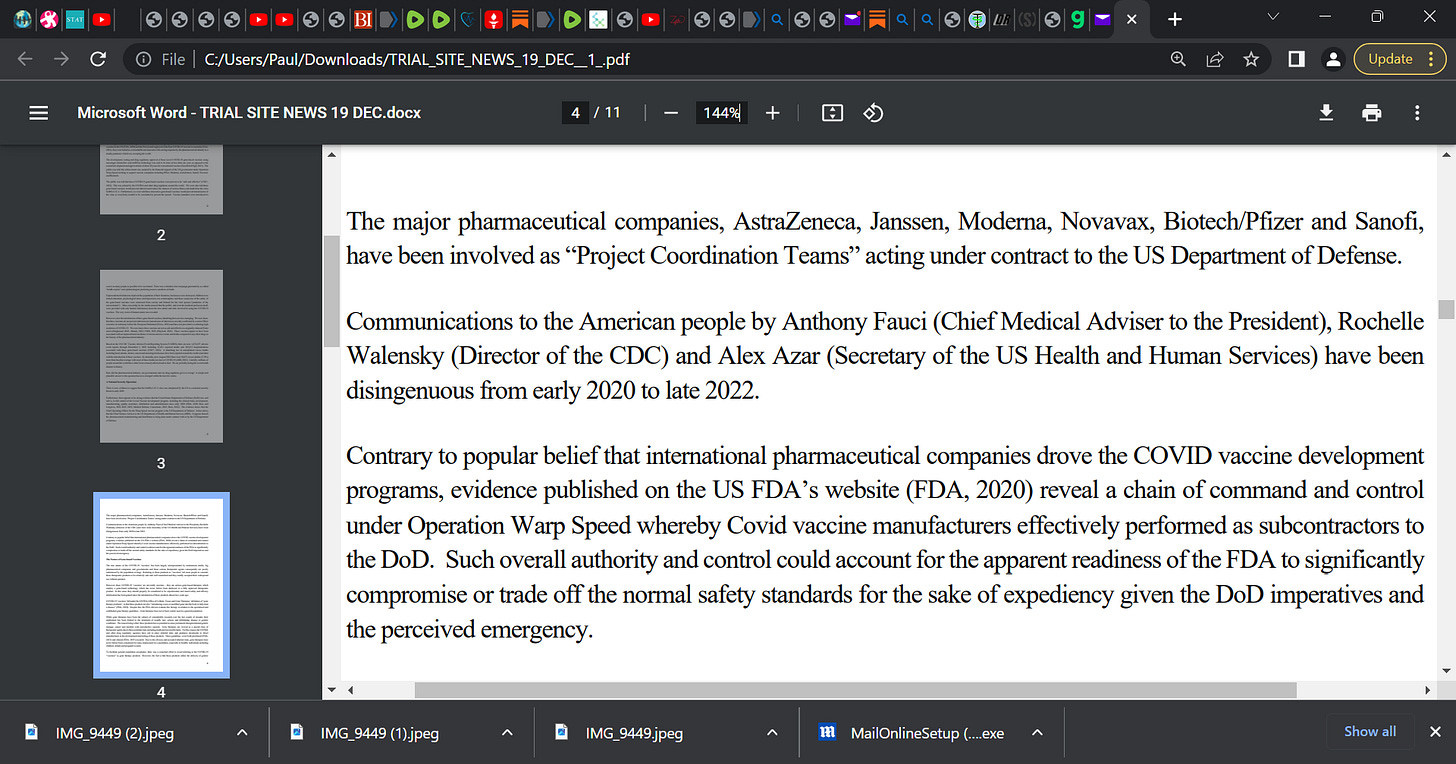Bookmark this tab with the star icon
This screenshot has height=764, width=1456.
click(1251, 59)
